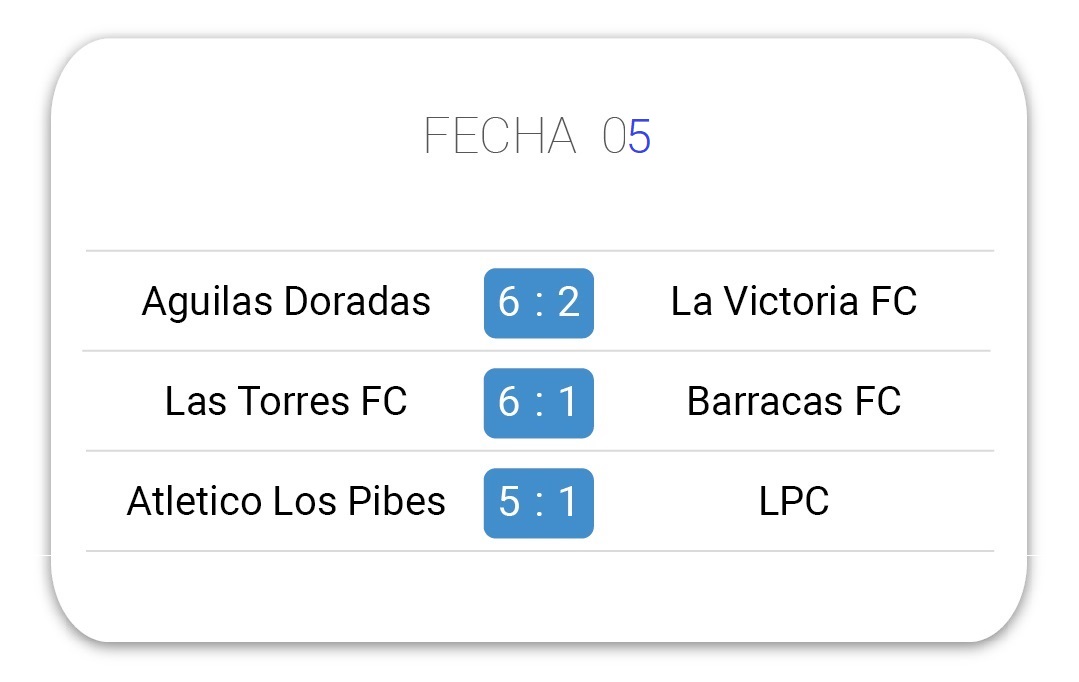Open the 6 : 2 score badge
Image resolution: width=1079 pixels, height=682 pixels.
click(x=539, y=303)
